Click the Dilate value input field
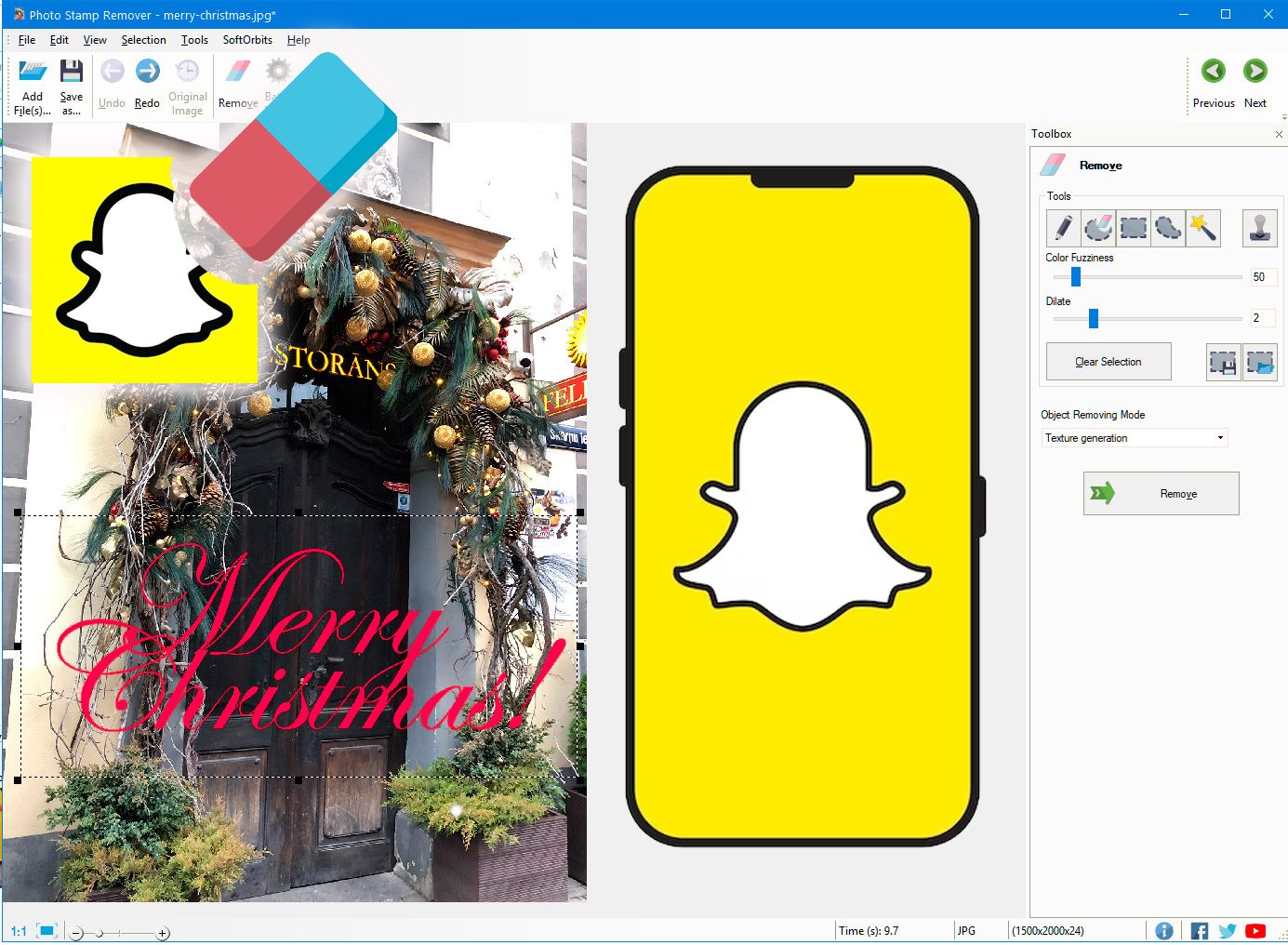 (x=1262, y=317)
